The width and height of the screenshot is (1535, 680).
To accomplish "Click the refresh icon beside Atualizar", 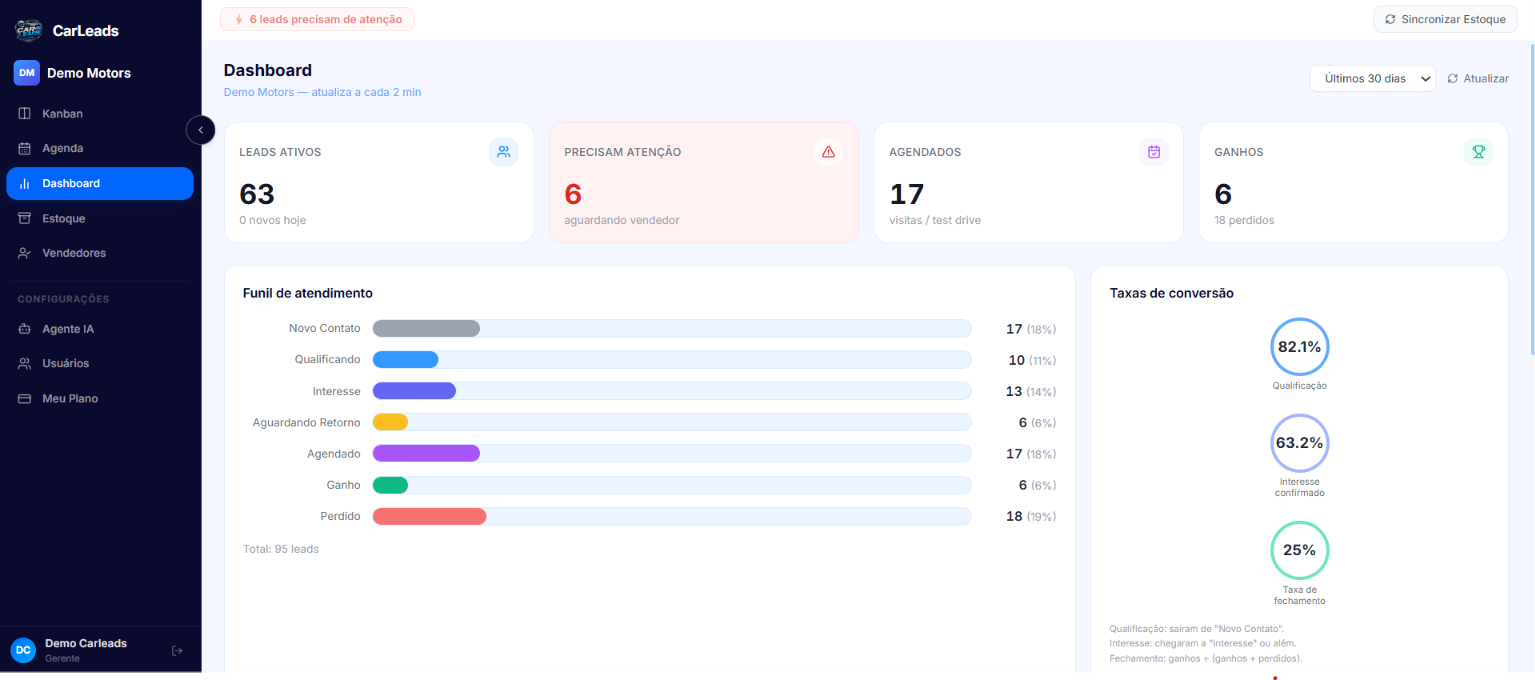I will coord(1453,78).
